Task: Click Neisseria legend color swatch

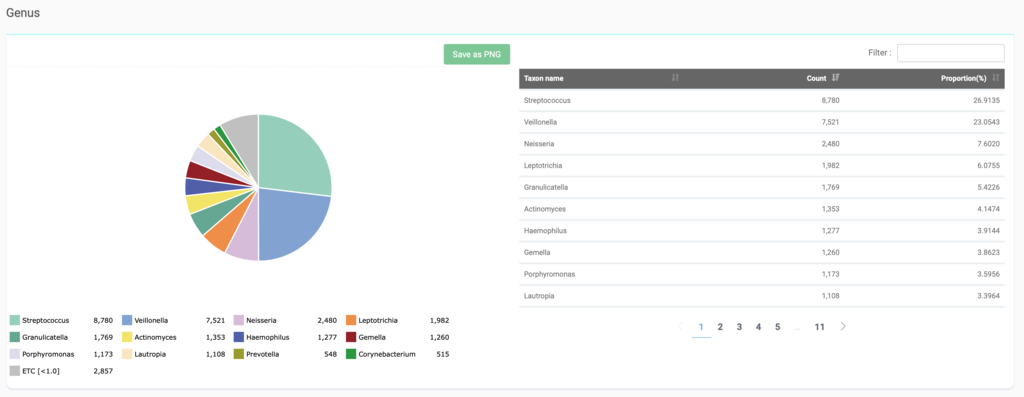Action: click(x=239, y=321)
